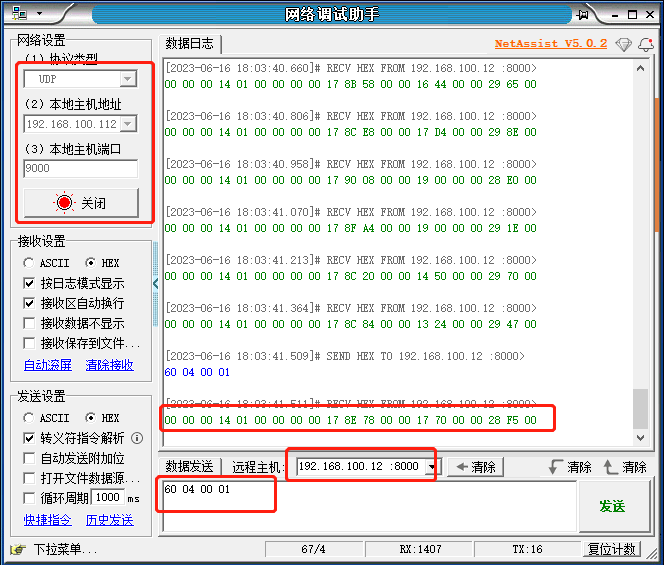Click the 自动滚屏 link
This screenshot has height=565, width=664.
[x=48, y=365]
